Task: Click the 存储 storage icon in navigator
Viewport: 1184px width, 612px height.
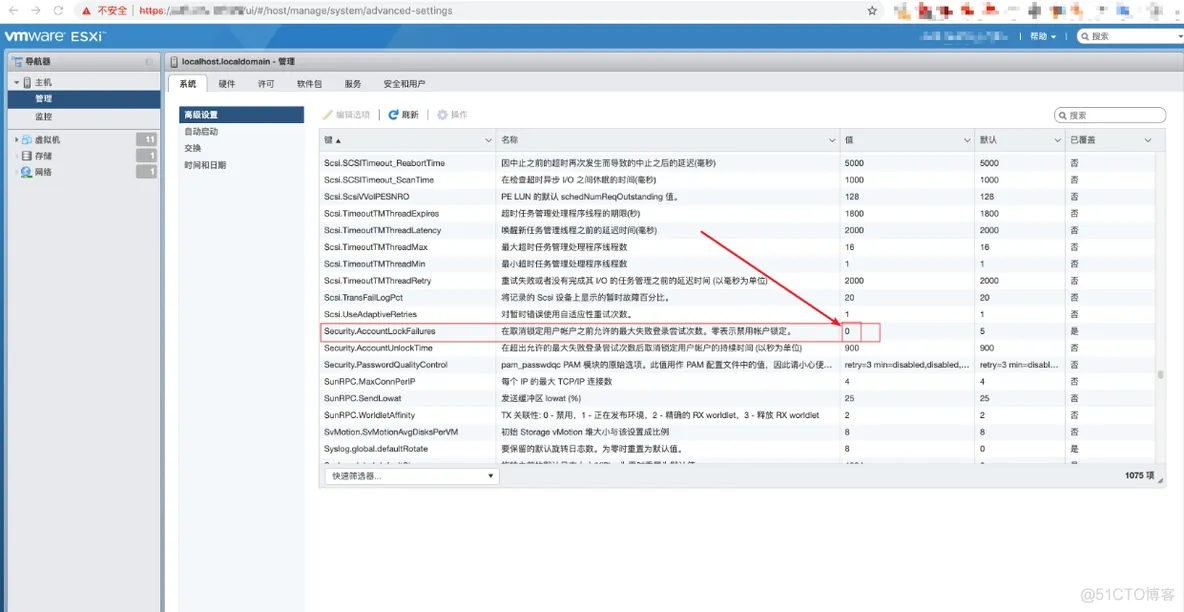Action: point(26,156)
